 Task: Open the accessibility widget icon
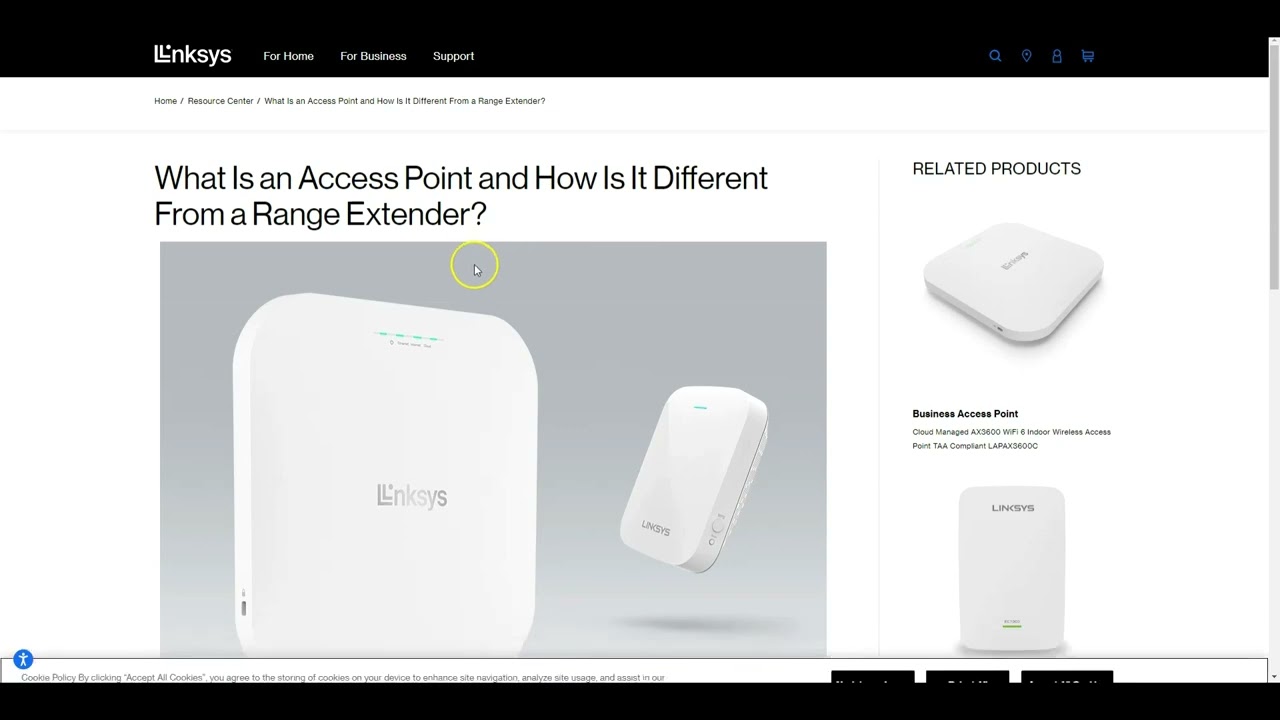pos(23,659)
